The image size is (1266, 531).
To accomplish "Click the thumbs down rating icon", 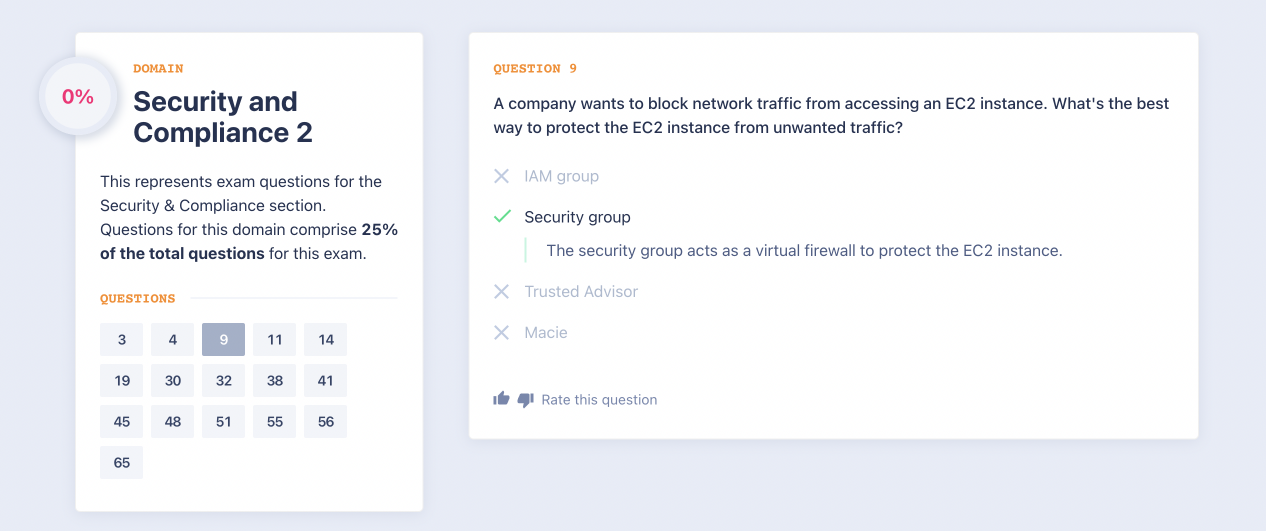I will (x=525, y=400).
